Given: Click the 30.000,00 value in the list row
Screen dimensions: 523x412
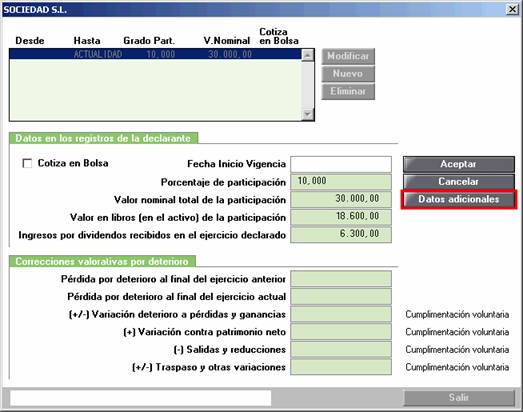Looking at the screenshot, I should (230, 54).
